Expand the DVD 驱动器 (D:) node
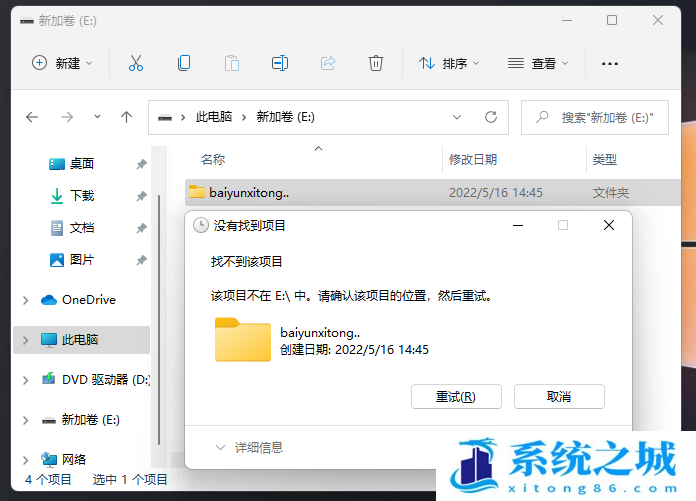The image size is (696, 501). (25, 380)
